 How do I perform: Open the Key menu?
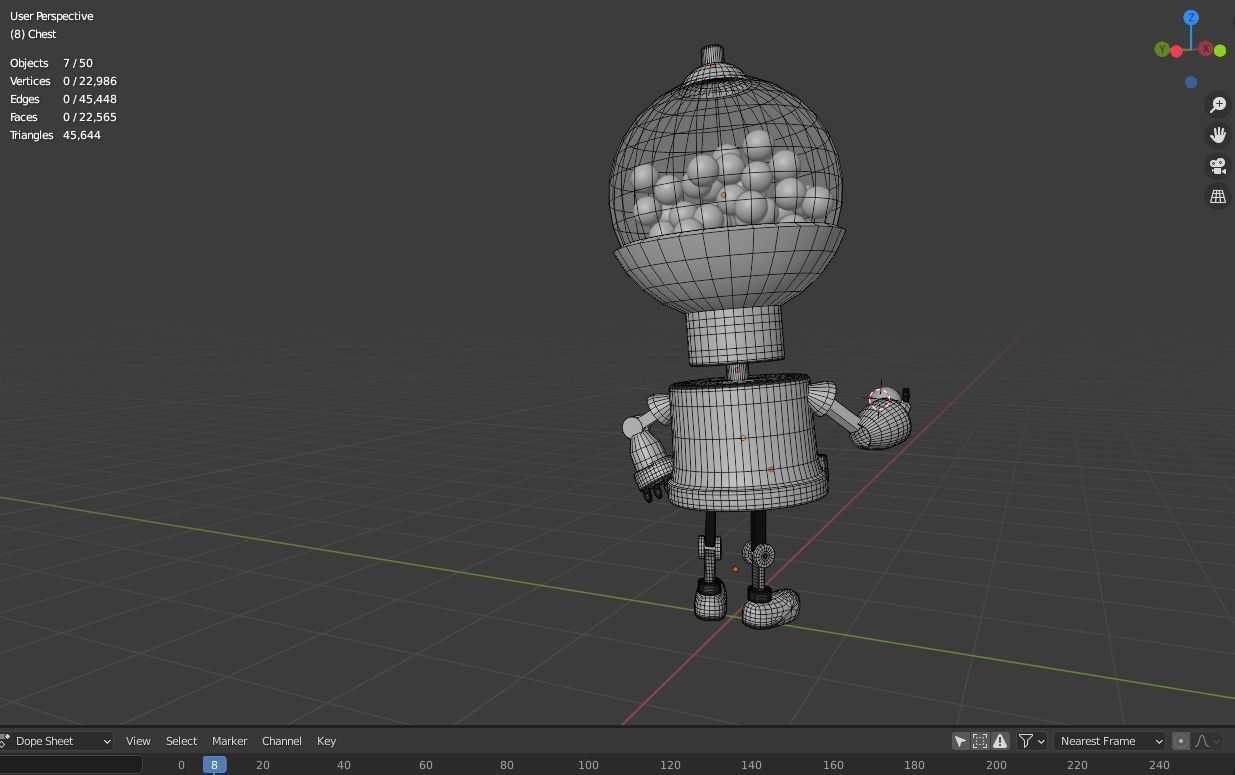coord(326,741)
